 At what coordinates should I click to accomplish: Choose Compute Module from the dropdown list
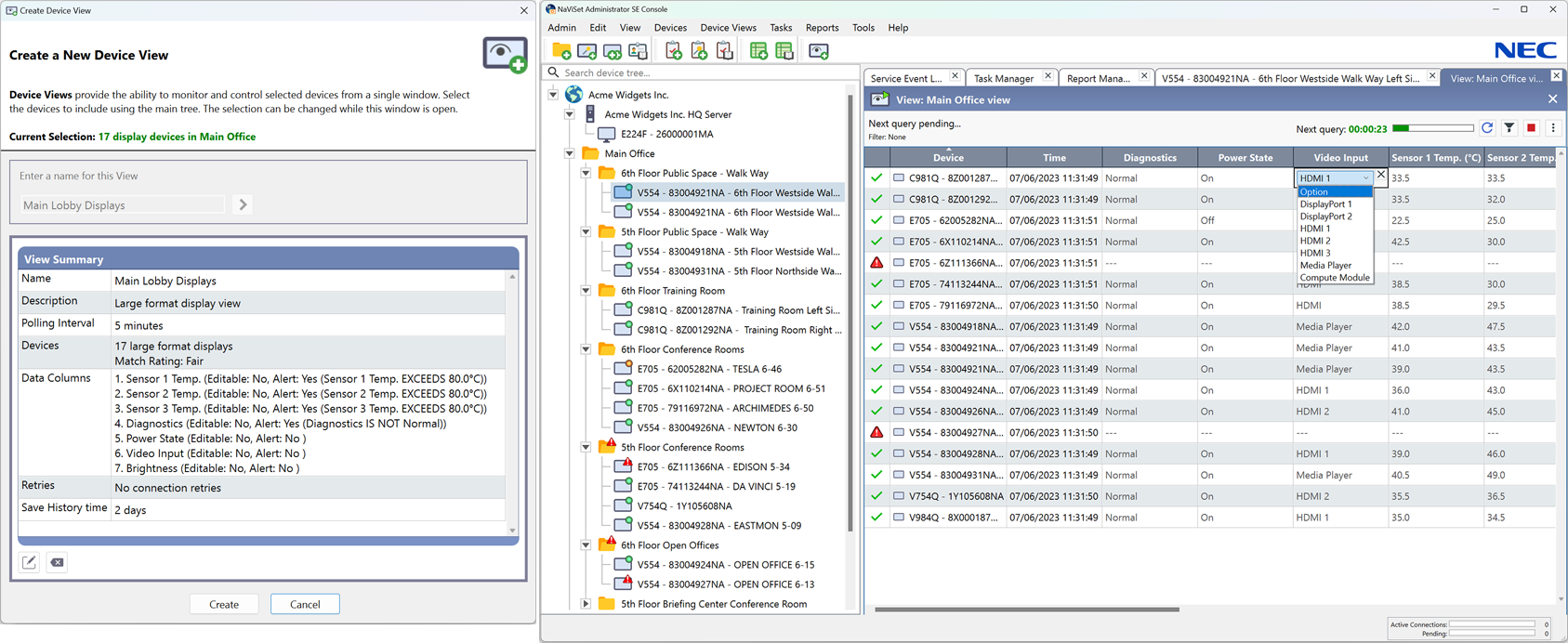1335,278
